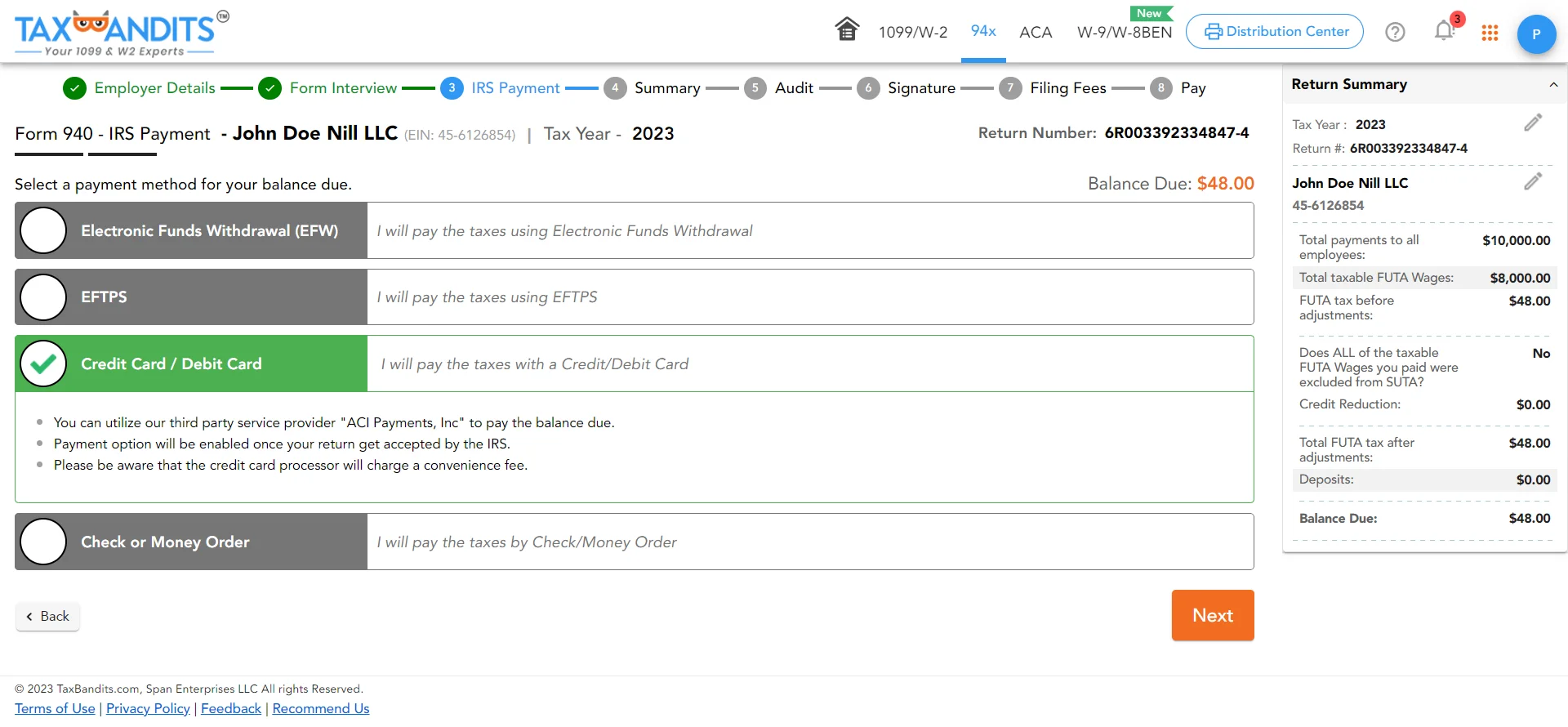Click 'I will pay the taxes using EFTPS' text
This screenshot has width=1568, height=727.
pos(487,297)
